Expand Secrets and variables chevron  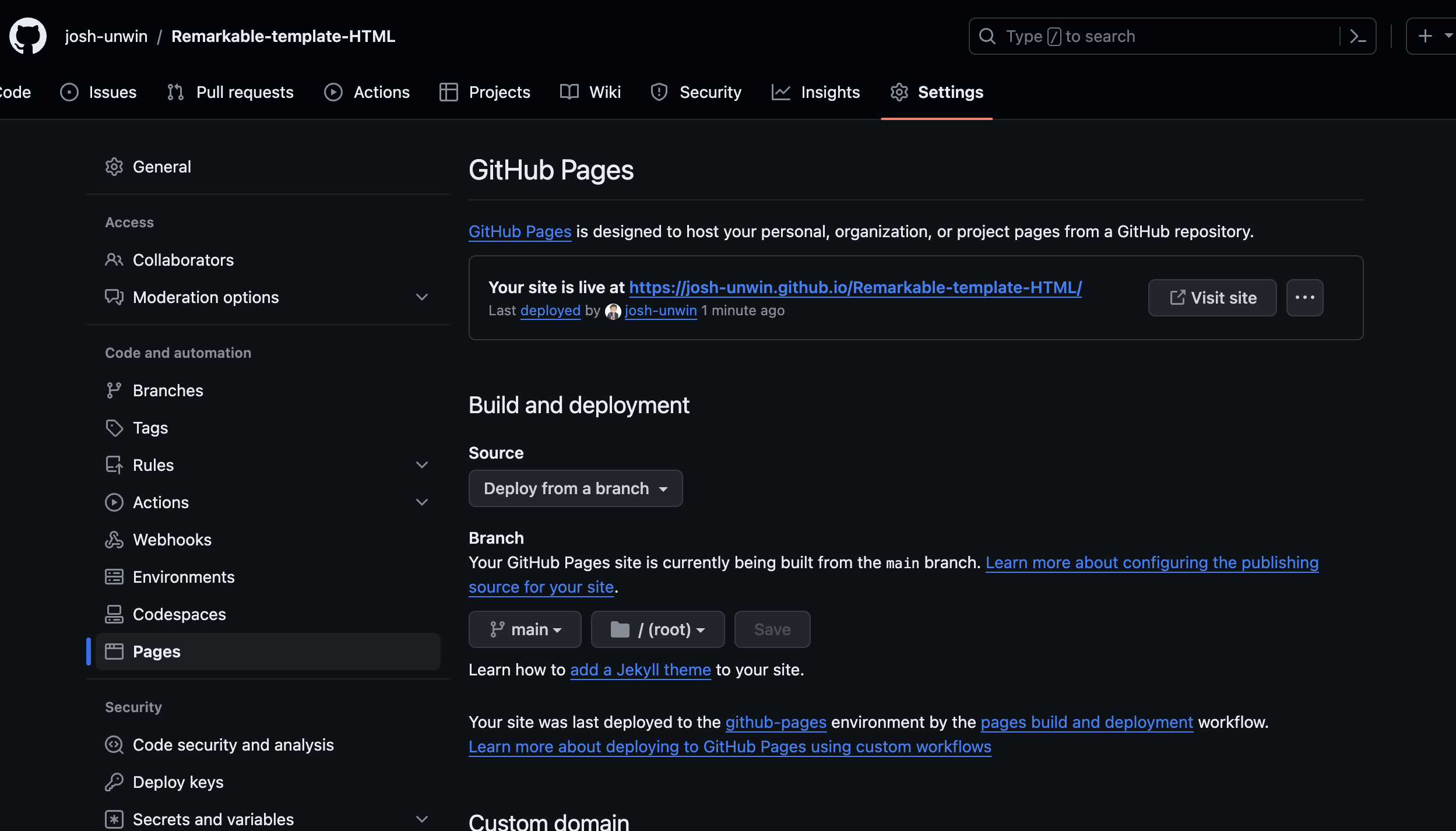(422, 819)
